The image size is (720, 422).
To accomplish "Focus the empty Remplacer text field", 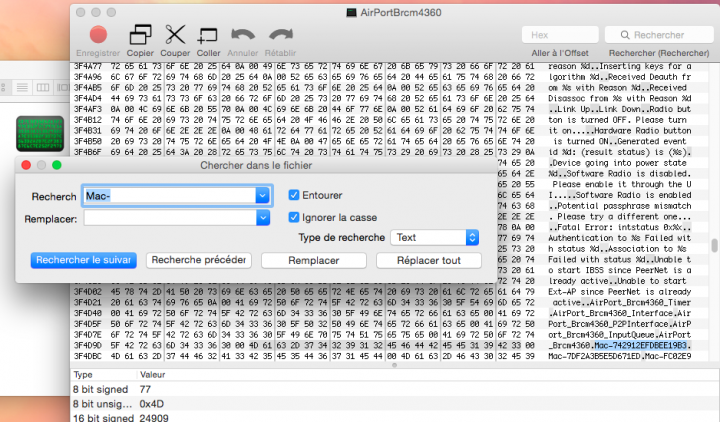I will [x=170, y=218].
